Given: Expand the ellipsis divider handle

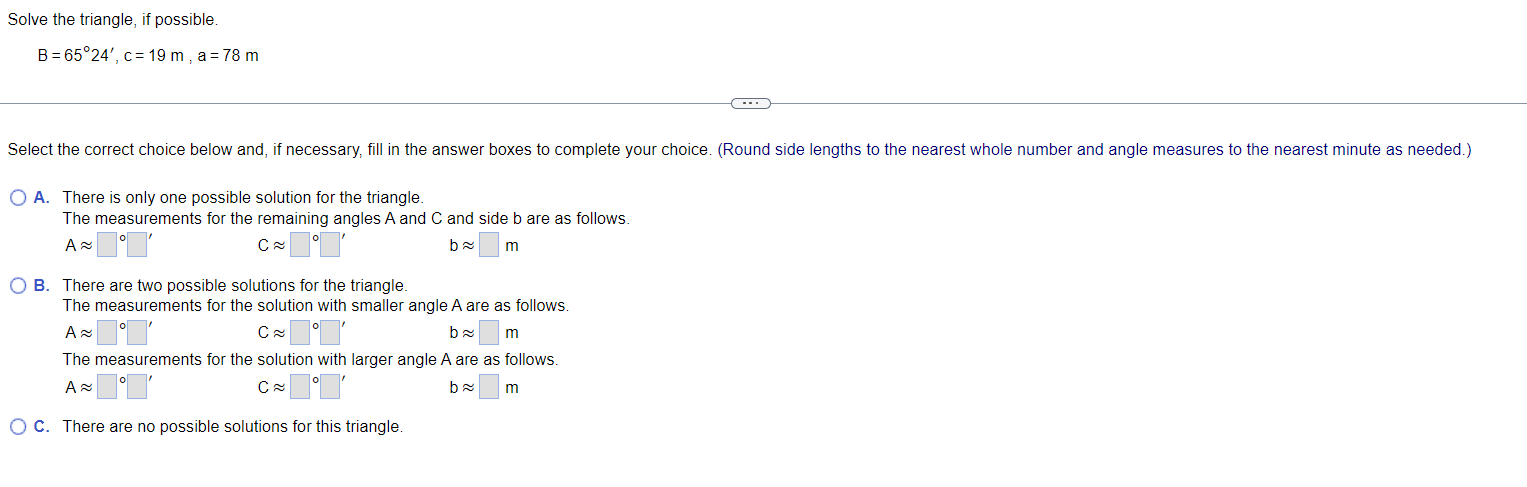Looking at the screenshot, I should [x=751, y=102].
